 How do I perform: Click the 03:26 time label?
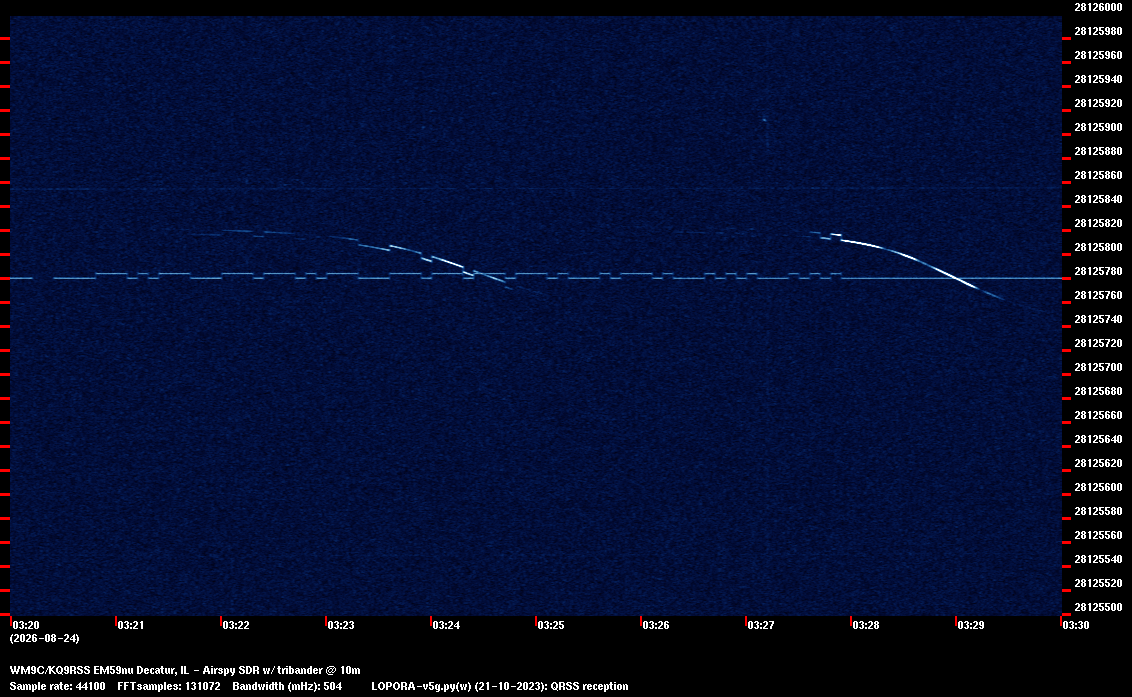tap(656, 625)
